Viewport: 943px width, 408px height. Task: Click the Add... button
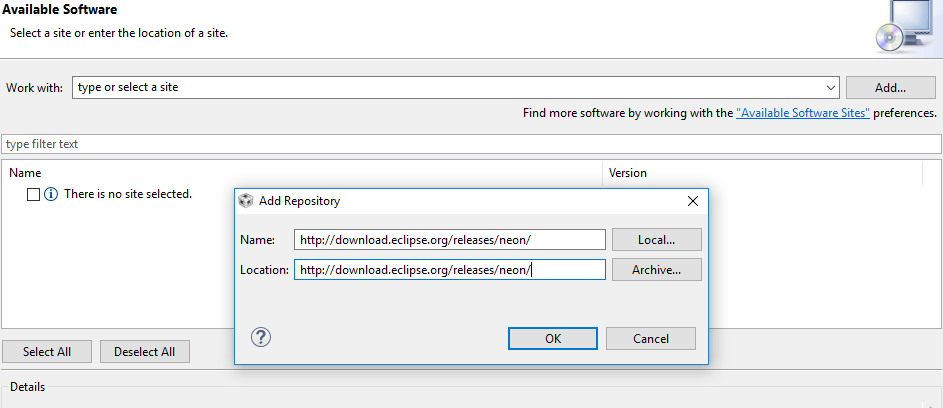[x=891, y=88]
